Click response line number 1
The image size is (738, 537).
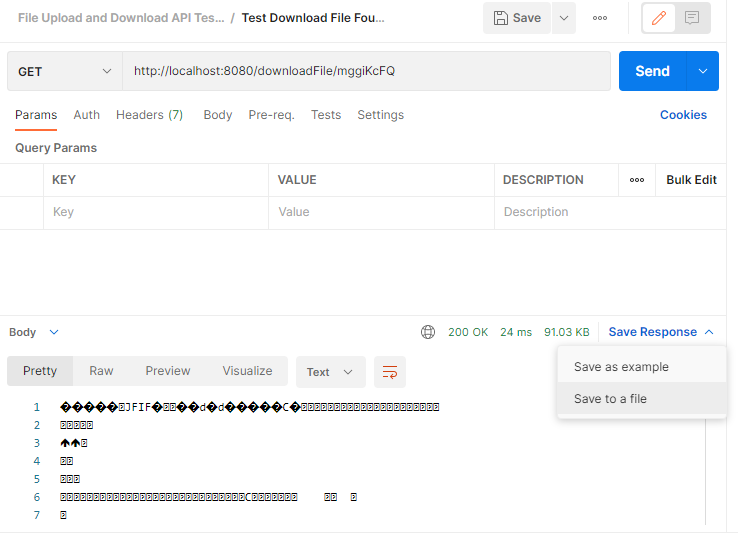37,407
